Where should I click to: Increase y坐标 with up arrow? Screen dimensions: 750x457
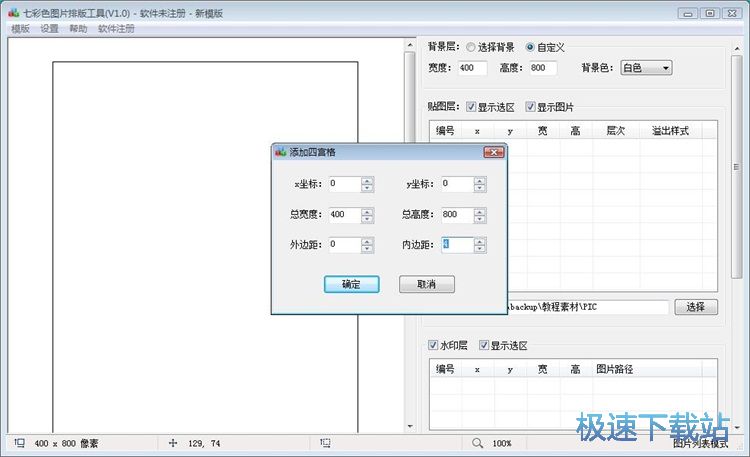[x=480, y=180]
